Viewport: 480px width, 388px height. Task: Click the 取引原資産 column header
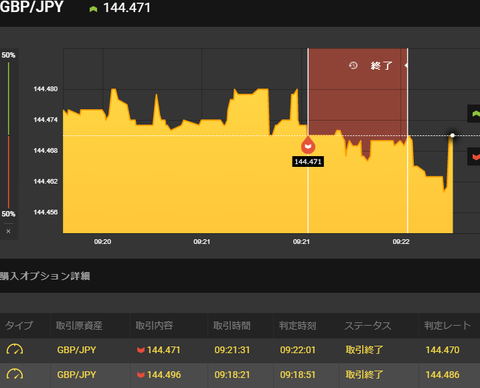coord(79,325)
